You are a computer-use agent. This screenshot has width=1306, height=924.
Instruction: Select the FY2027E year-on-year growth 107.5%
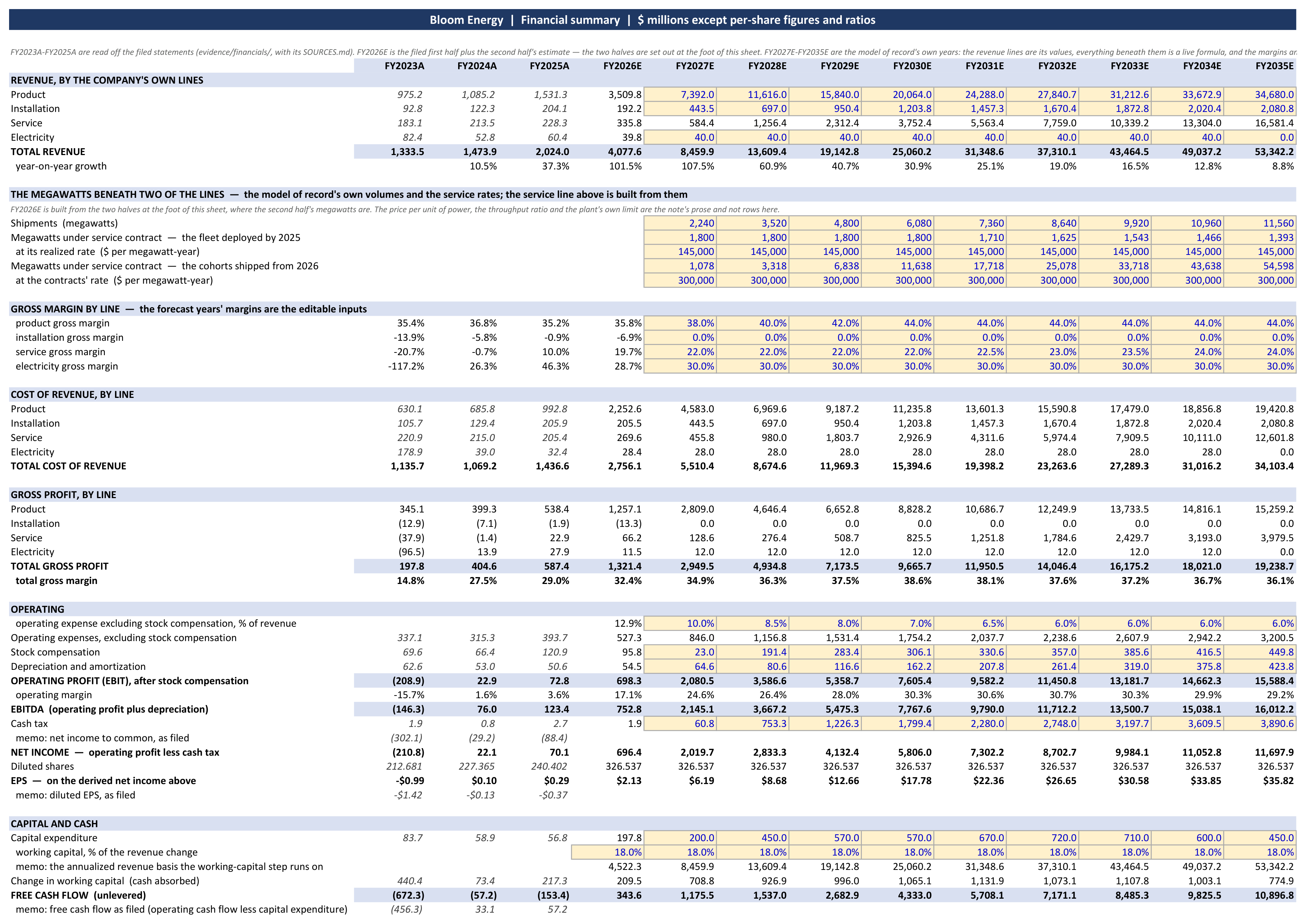(x=698, y=166)
